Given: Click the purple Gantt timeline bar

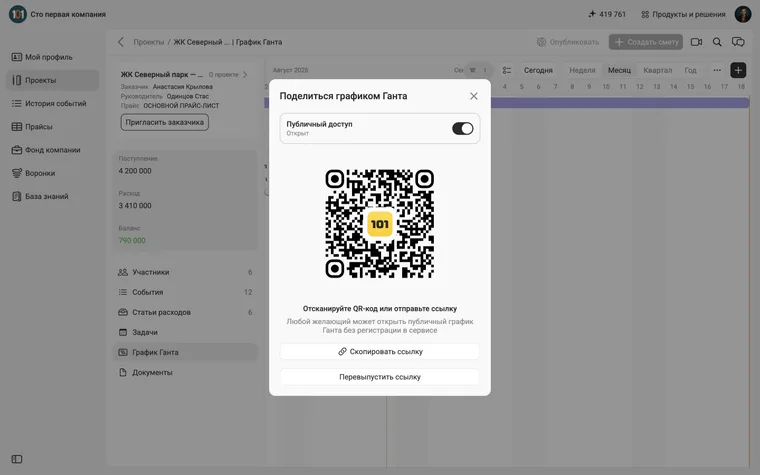Looking at the screenshot, I should coord(620,102).
